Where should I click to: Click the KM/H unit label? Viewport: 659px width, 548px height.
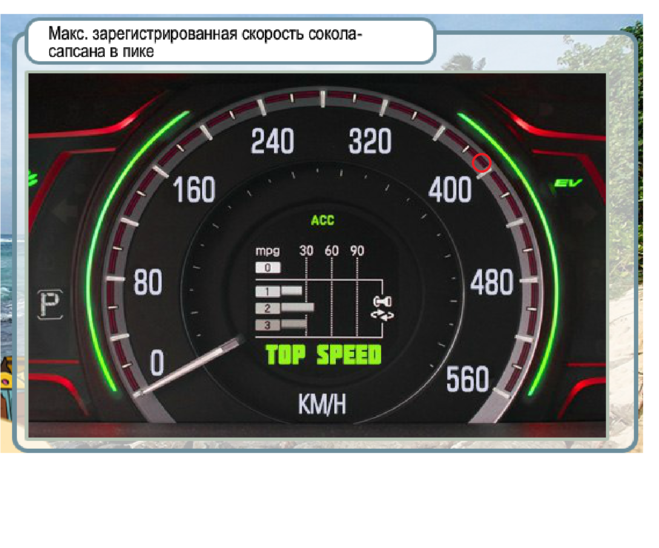point(323,406)
